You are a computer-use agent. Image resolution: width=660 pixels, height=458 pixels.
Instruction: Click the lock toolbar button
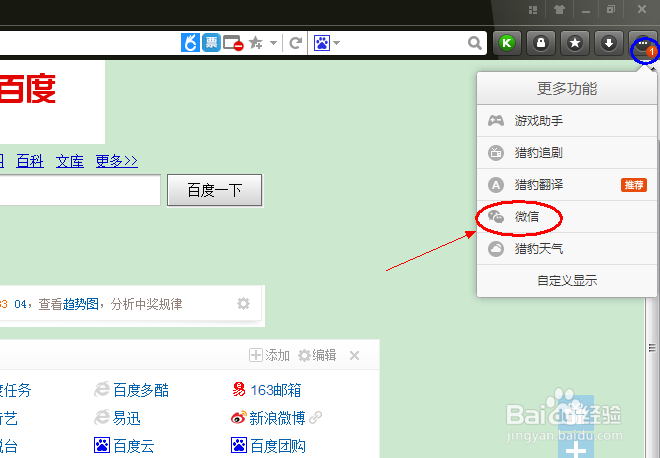(x=541, y=43)
